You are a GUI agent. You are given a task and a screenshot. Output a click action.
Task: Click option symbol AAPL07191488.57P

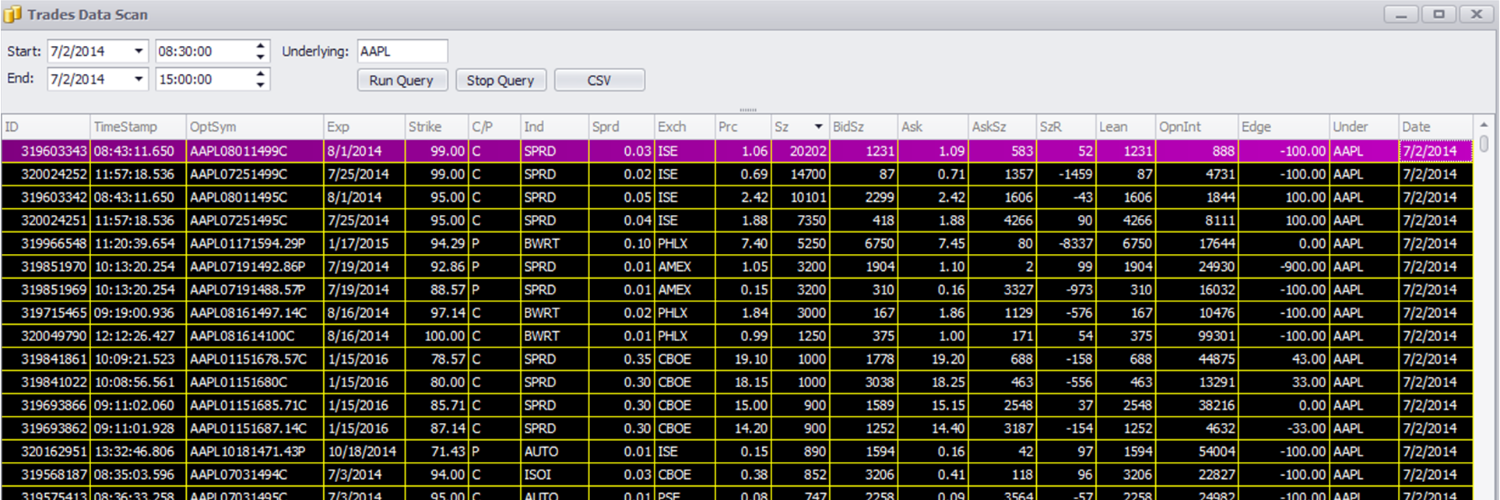255,290
